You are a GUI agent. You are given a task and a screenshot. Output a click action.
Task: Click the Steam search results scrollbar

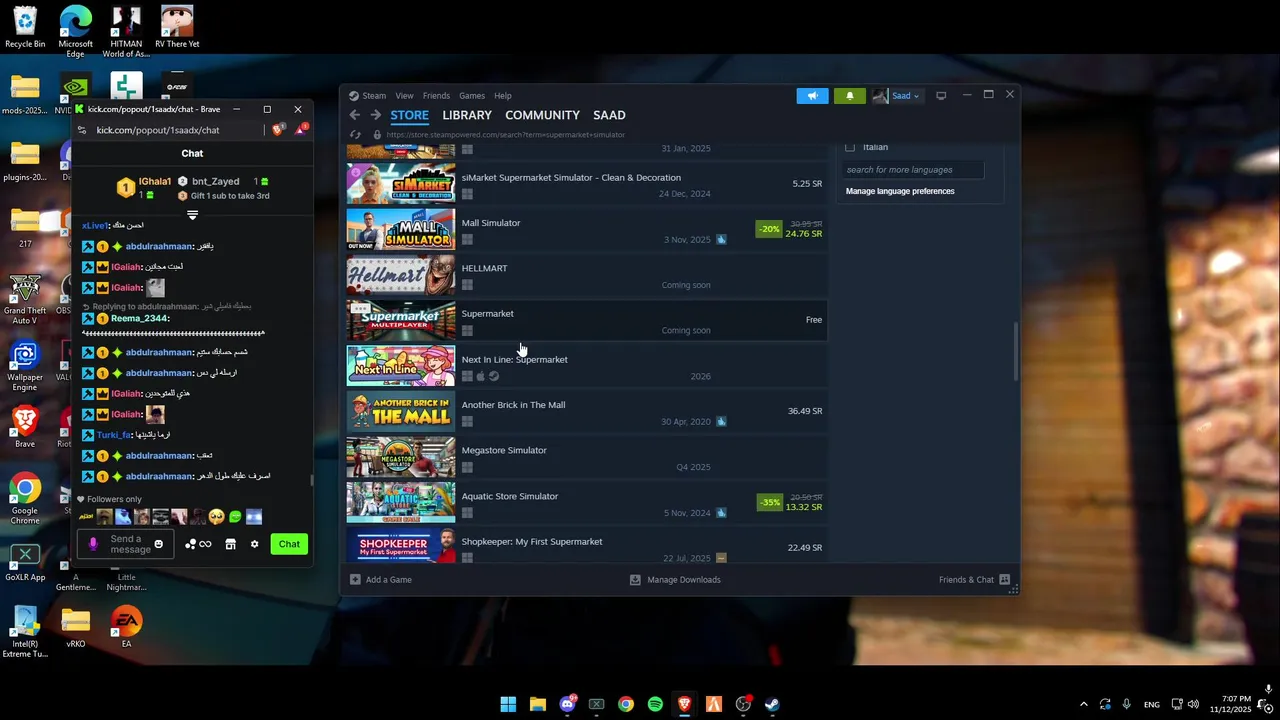point(1016,350)
